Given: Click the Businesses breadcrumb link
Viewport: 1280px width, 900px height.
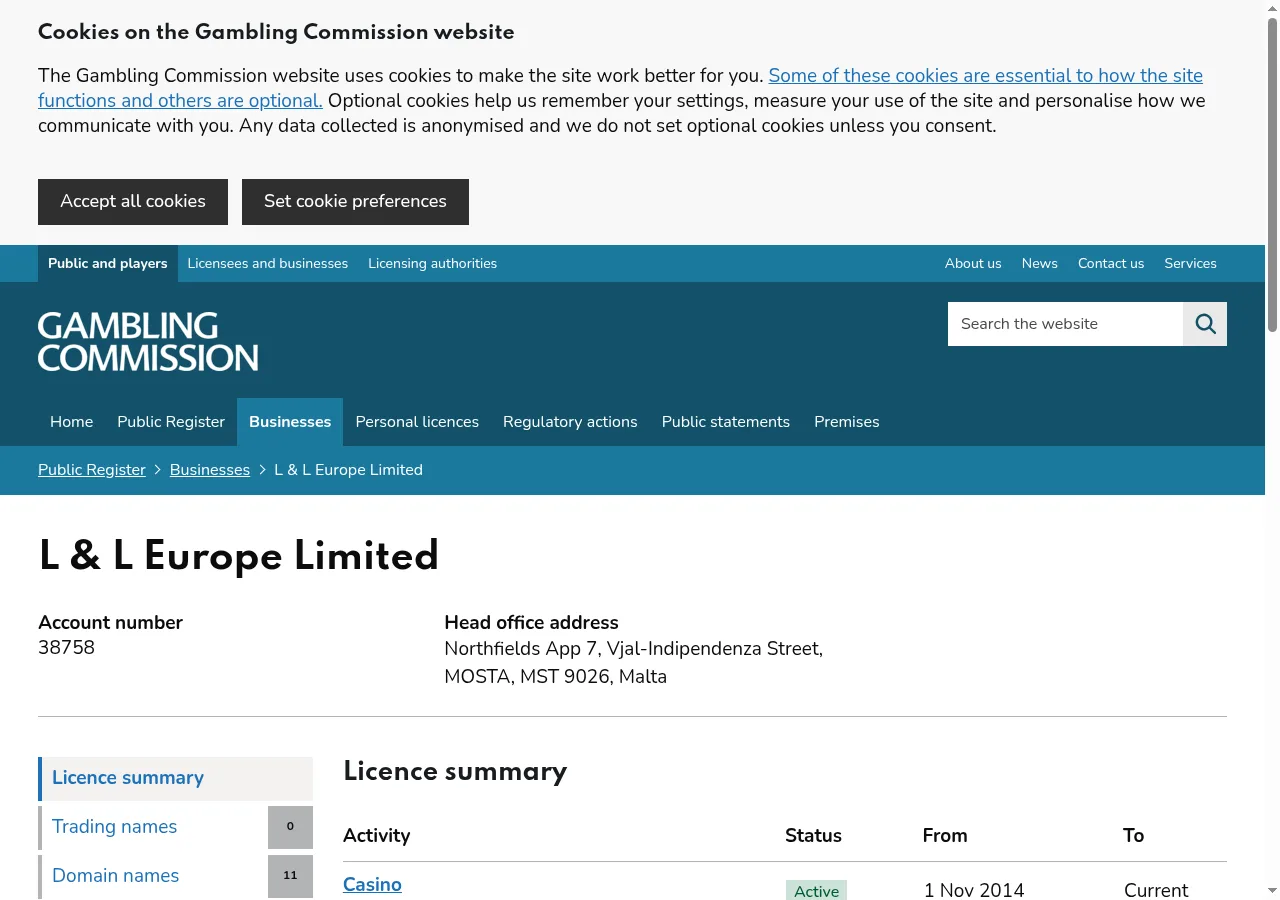Looking at the screenshot, I should [x=210, y=470].
